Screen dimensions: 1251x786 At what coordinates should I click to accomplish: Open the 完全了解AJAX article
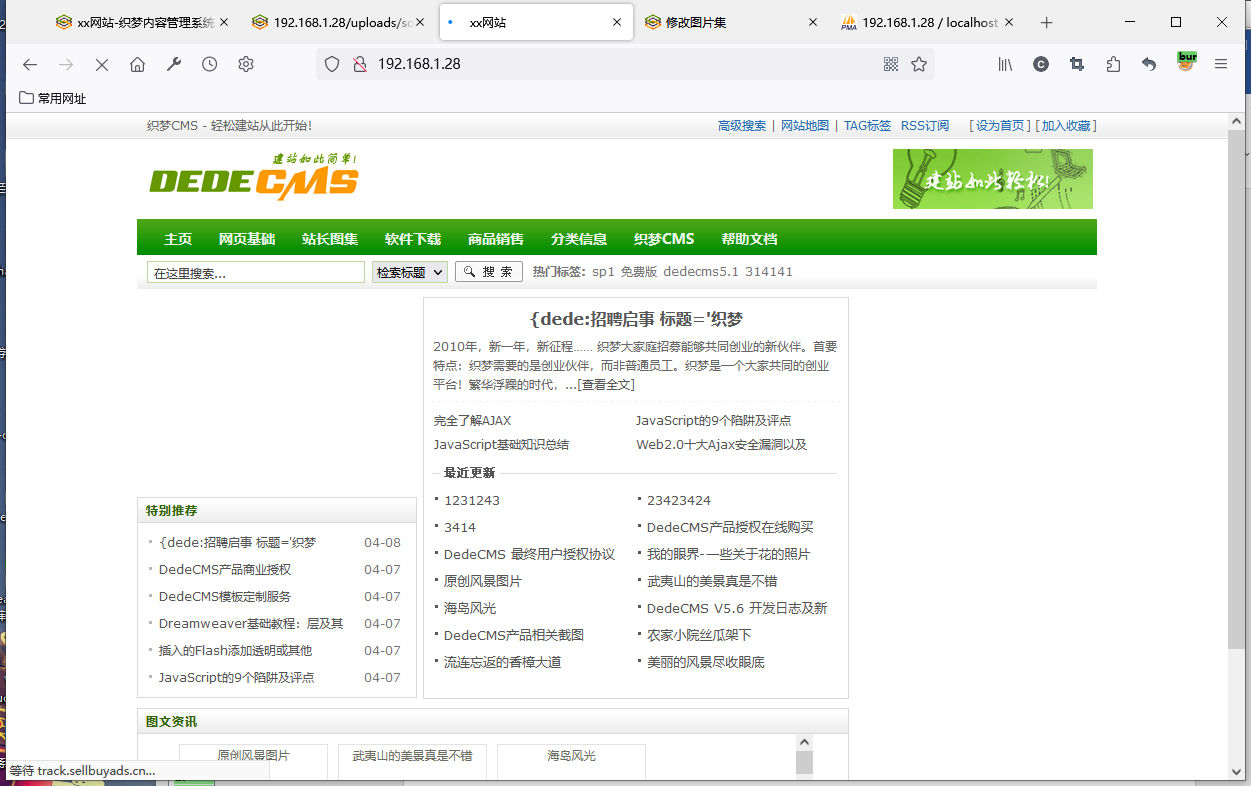[472, 421]
